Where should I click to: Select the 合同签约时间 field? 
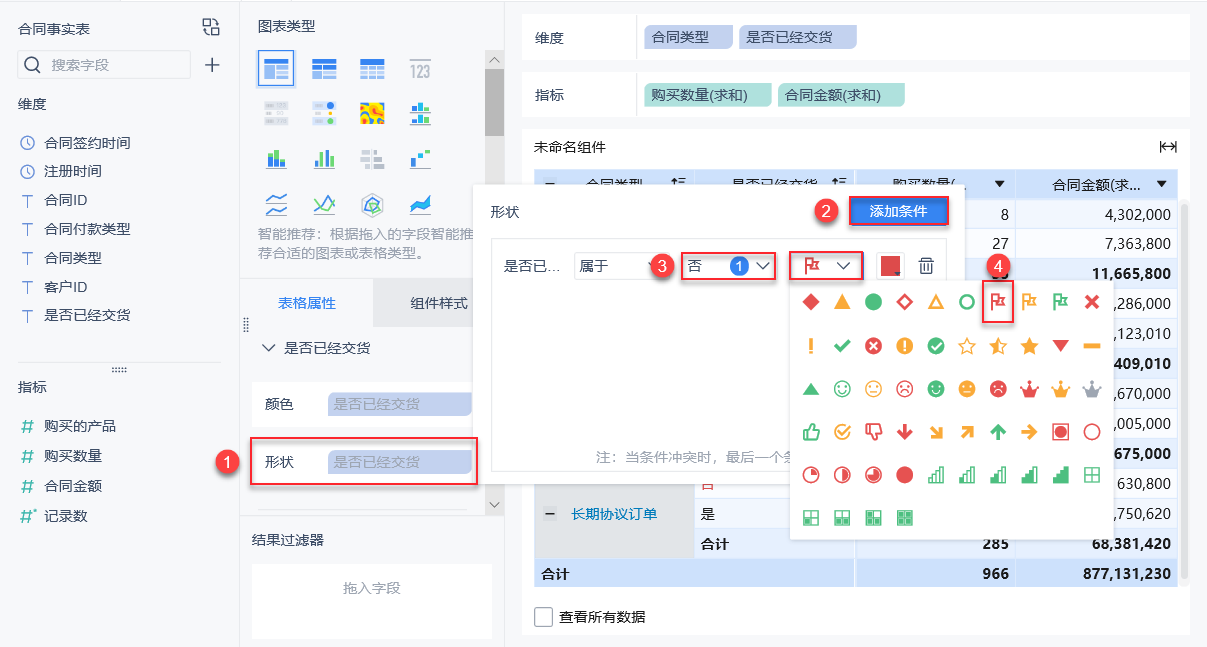click(87, 143)
